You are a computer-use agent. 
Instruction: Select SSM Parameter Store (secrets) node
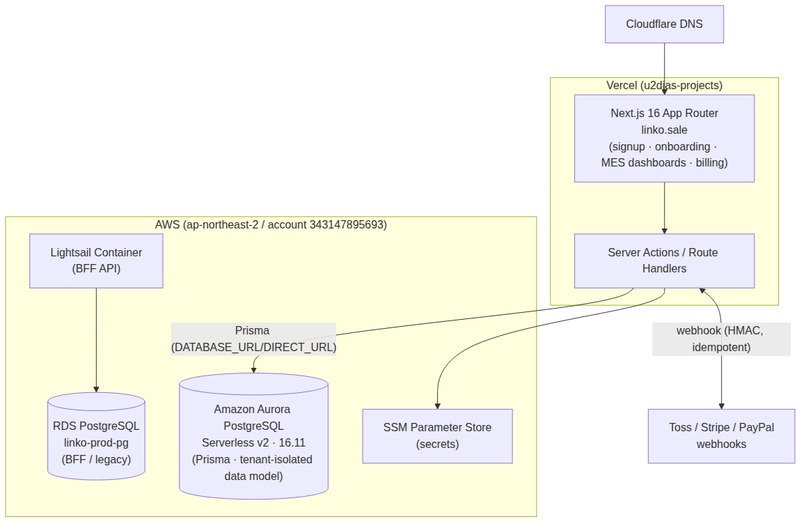tap(437, 436)
